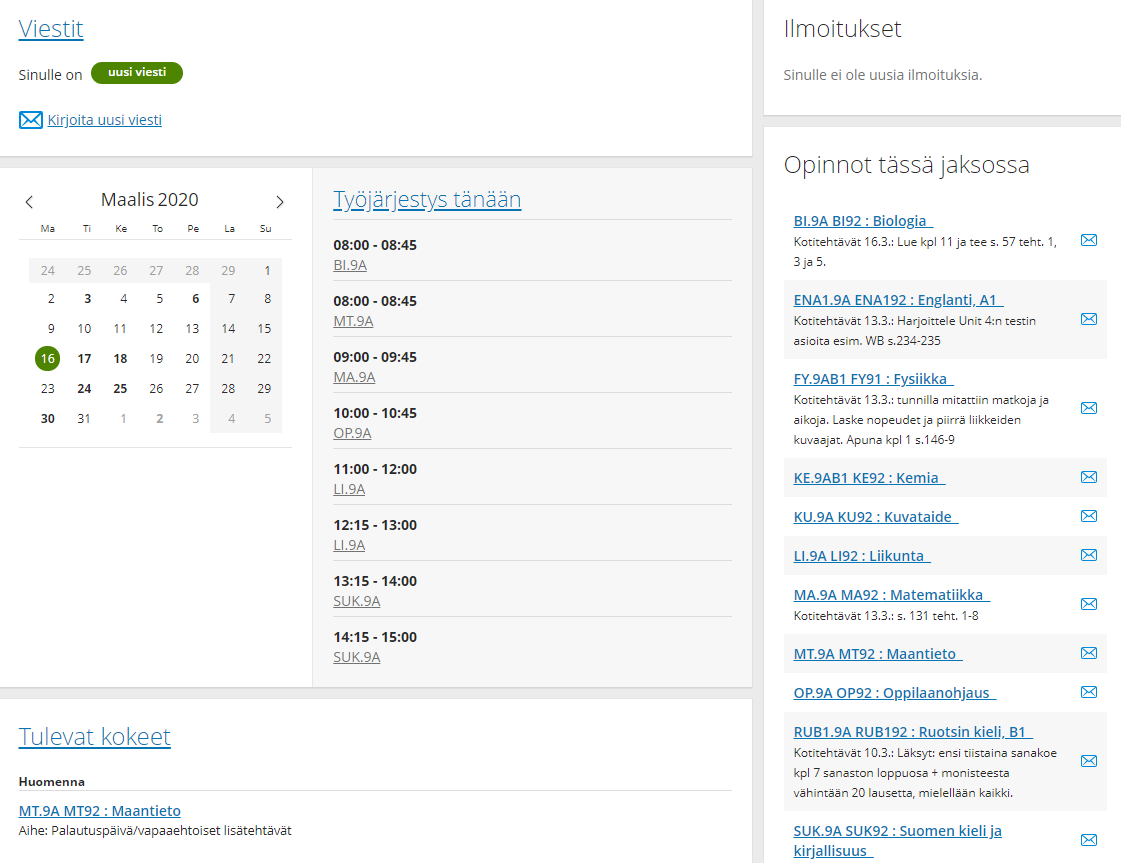Open the RUB1.9A Ruotsin kieli course link
1121x863 pixels.
pos(913,732)
